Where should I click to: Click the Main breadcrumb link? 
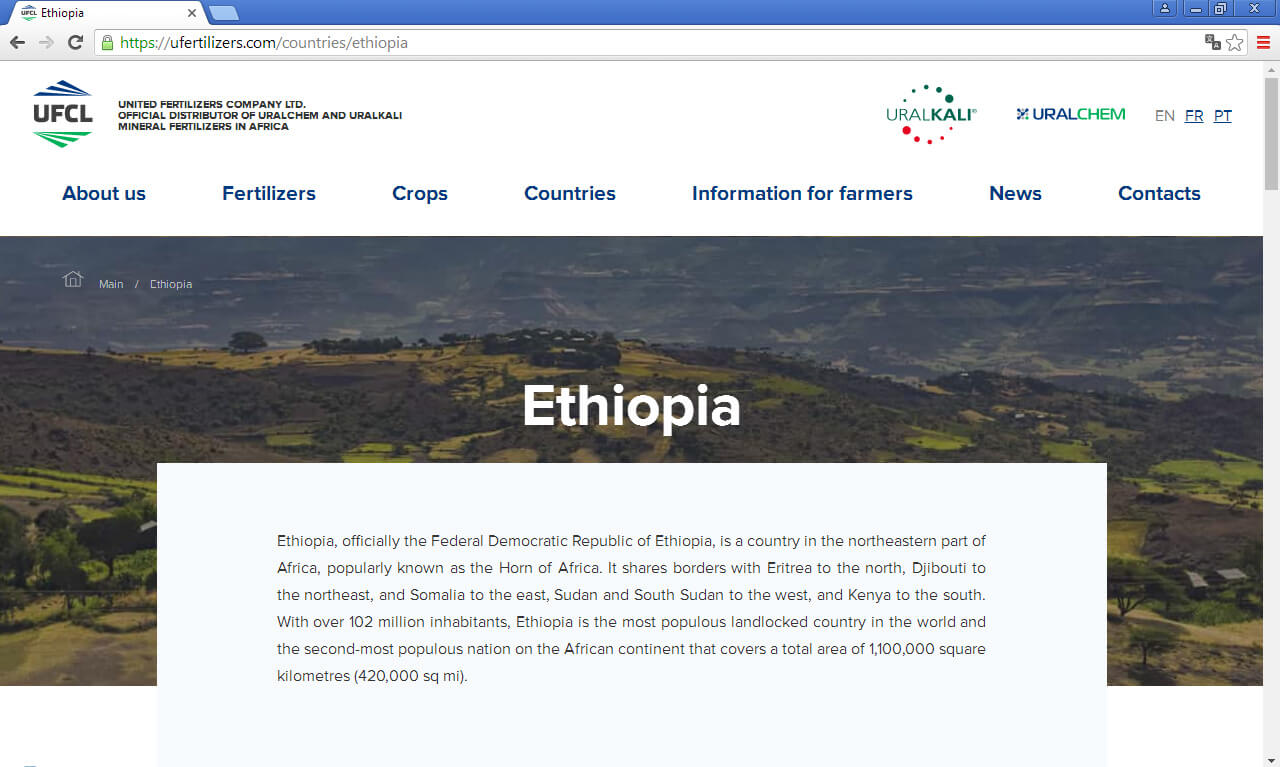[111, 285]
